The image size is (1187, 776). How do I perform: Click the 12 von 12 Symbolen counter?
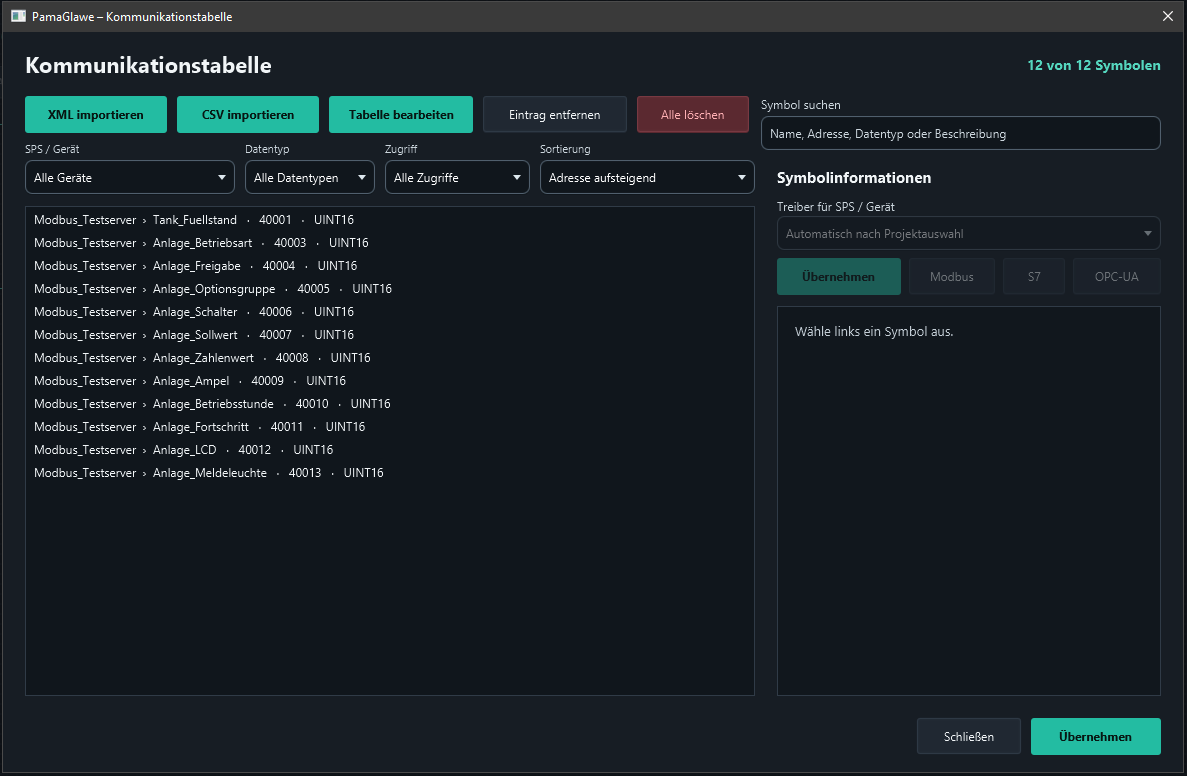[1093, 65]
